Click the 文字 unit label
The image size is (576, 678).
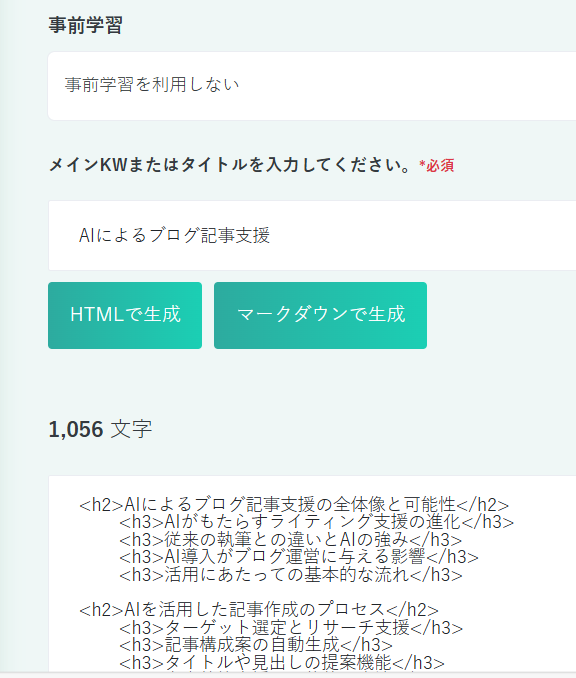click(131, 429)
